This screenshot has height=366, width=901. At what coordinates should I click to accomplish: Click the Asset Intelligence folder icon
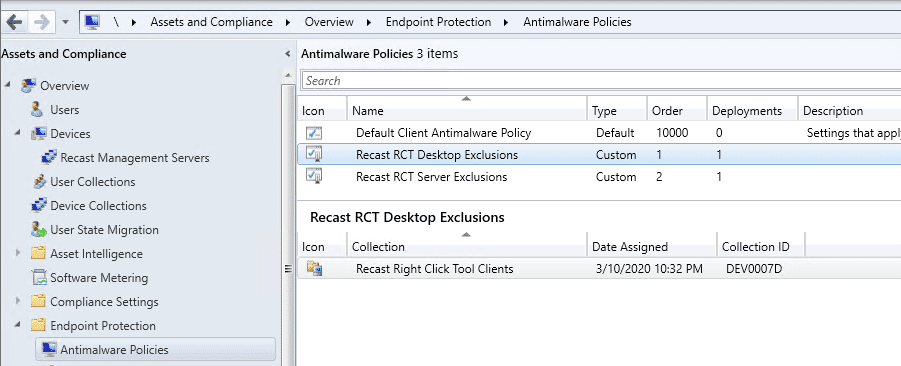[x=38, y=253]
